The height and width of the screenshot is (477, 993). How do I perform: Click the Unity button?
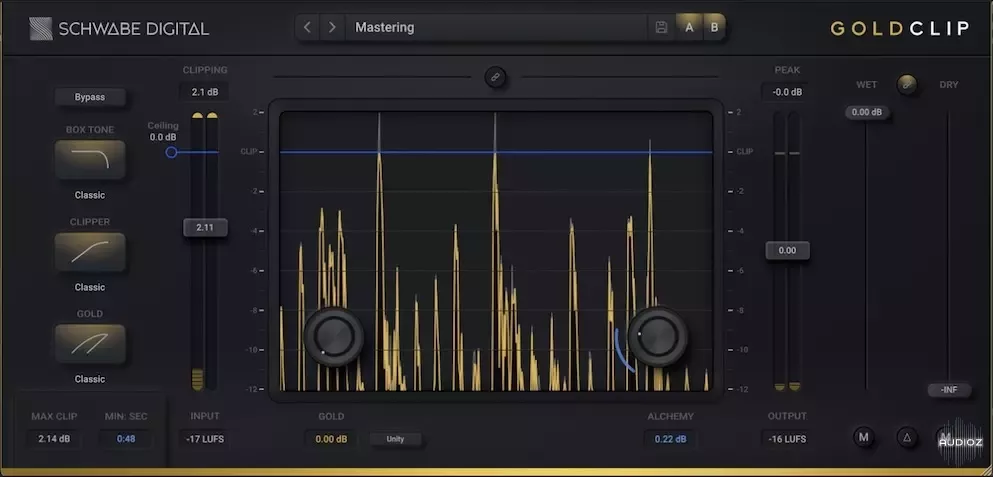(x=395, y=438)
